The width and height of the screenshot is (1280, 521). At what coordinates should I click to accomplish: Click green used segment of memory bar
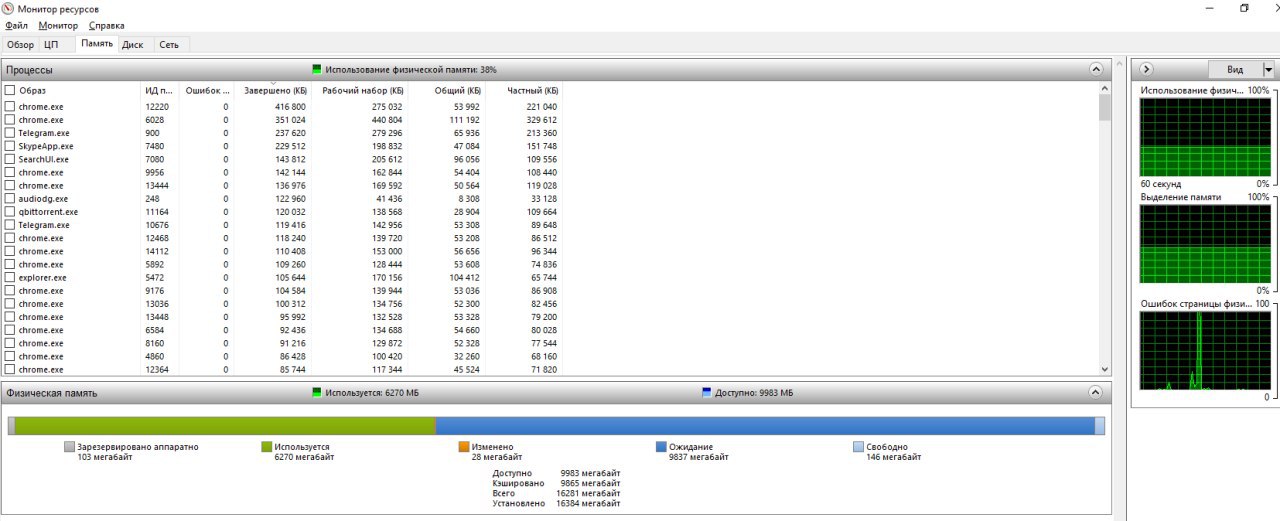tap(225, 426)
